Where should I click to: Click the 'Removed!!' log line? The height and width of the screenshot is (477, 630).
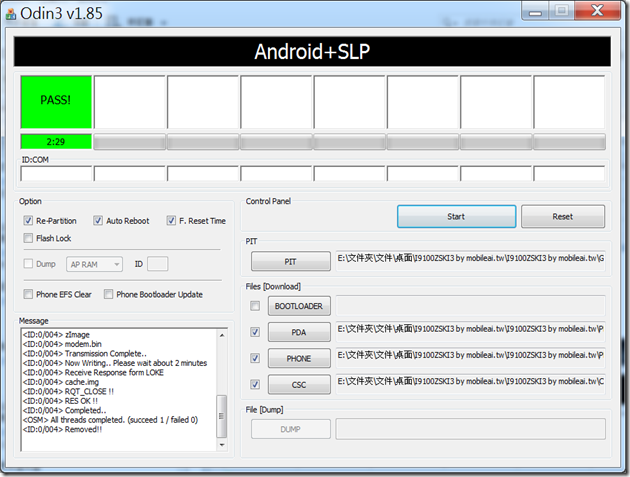[x=63, y=430]
